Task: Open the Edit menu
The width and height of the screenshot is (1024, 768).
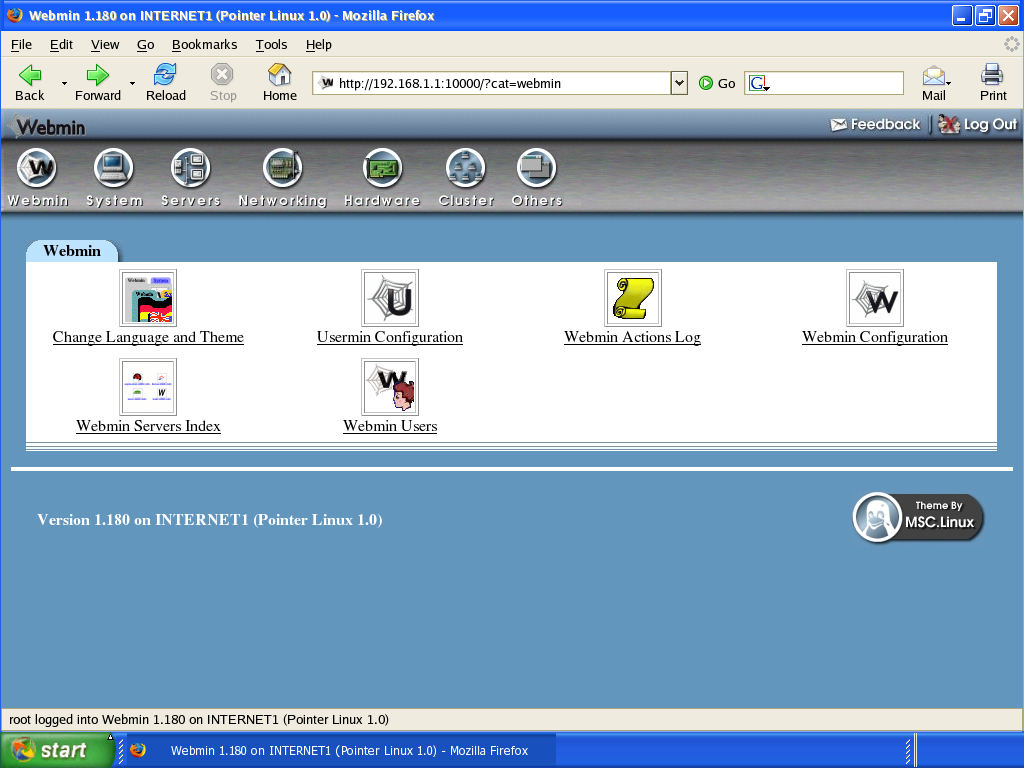Action: pos(61,44)
